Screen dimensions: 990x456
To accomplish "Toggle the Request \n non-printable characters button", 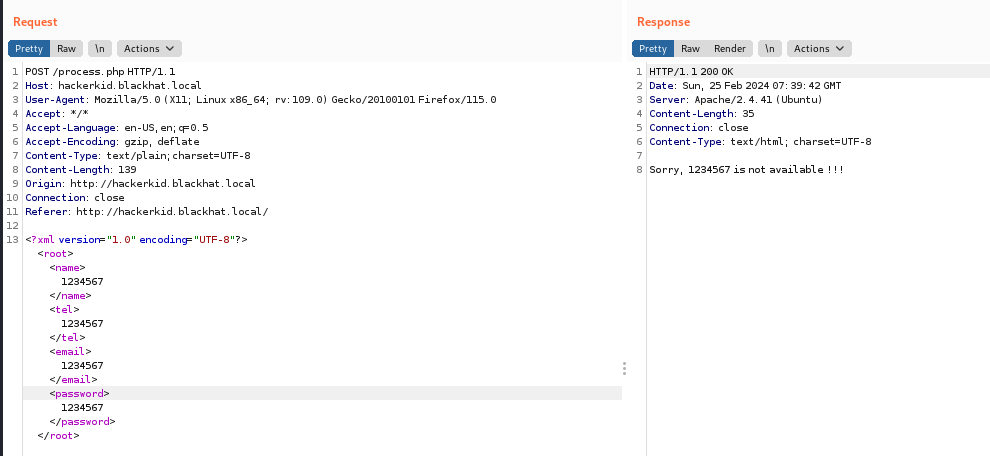I will 100,49.
